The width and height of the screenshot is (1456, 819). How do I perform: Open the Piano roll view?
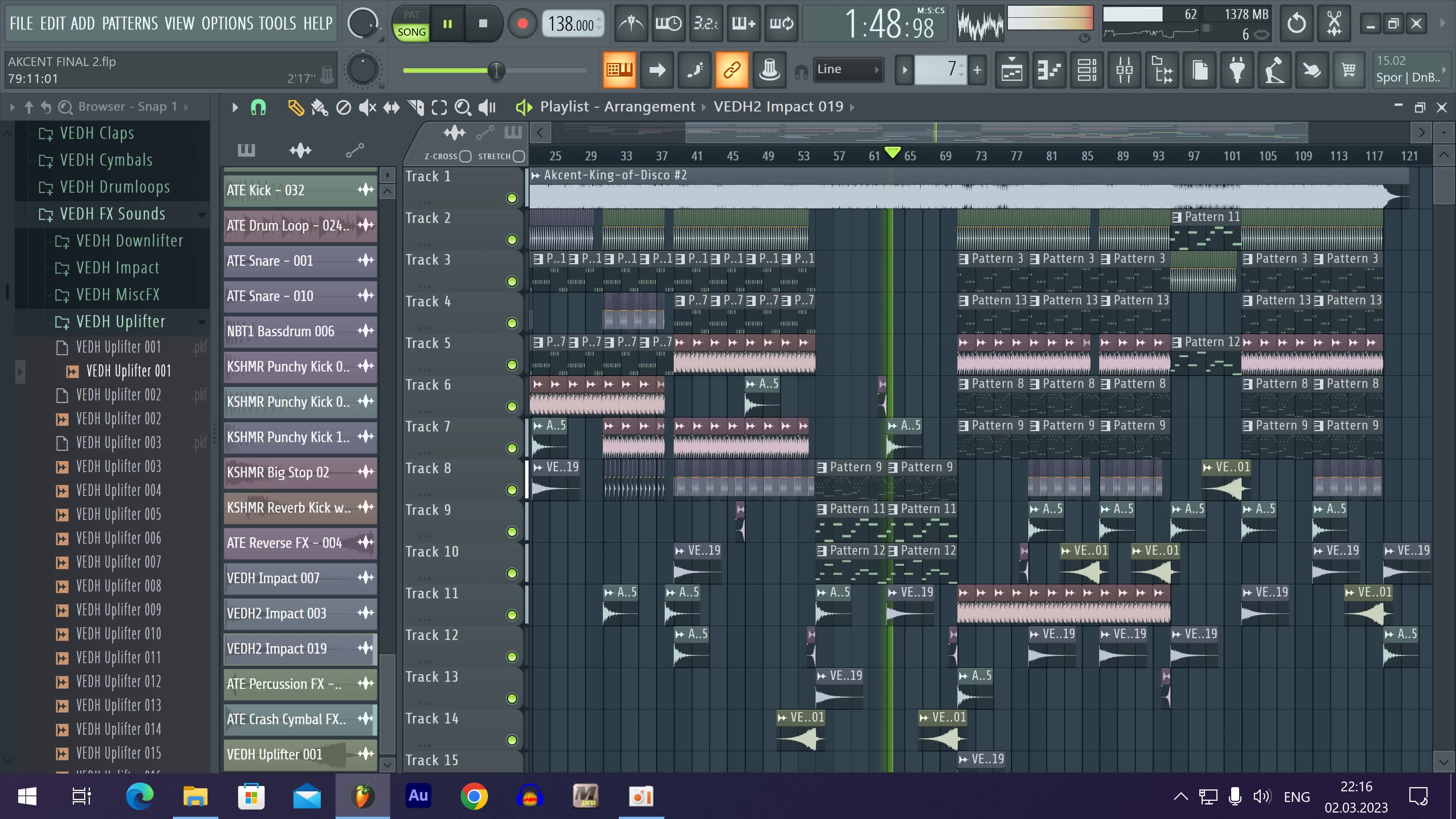pos(1050,70)
